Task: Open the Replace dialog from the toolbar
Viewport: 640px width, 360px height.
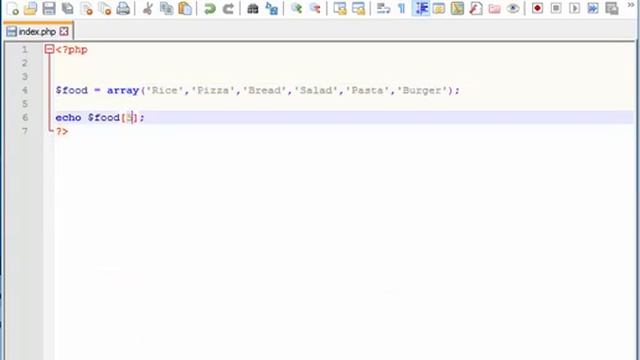Action: [x=271, y=8]
